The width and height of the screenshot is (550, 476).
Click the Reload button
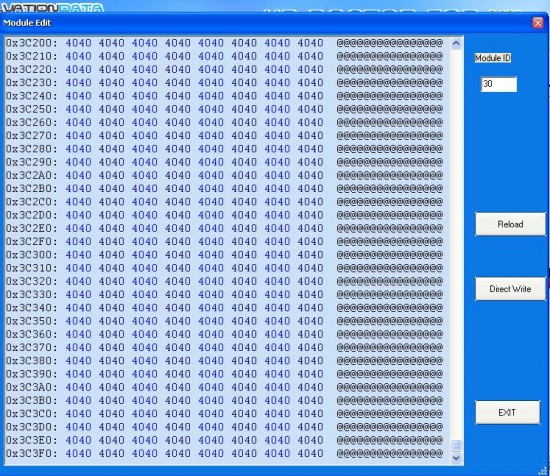510,224
